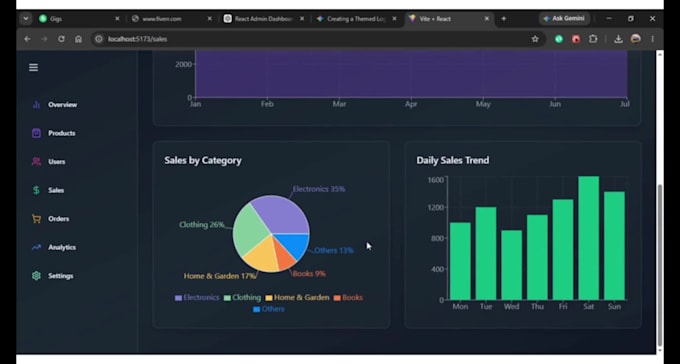The height and width of the screenshot is (364, 680).
Task: Open browser downloads icon
Action: pos(618,39)
